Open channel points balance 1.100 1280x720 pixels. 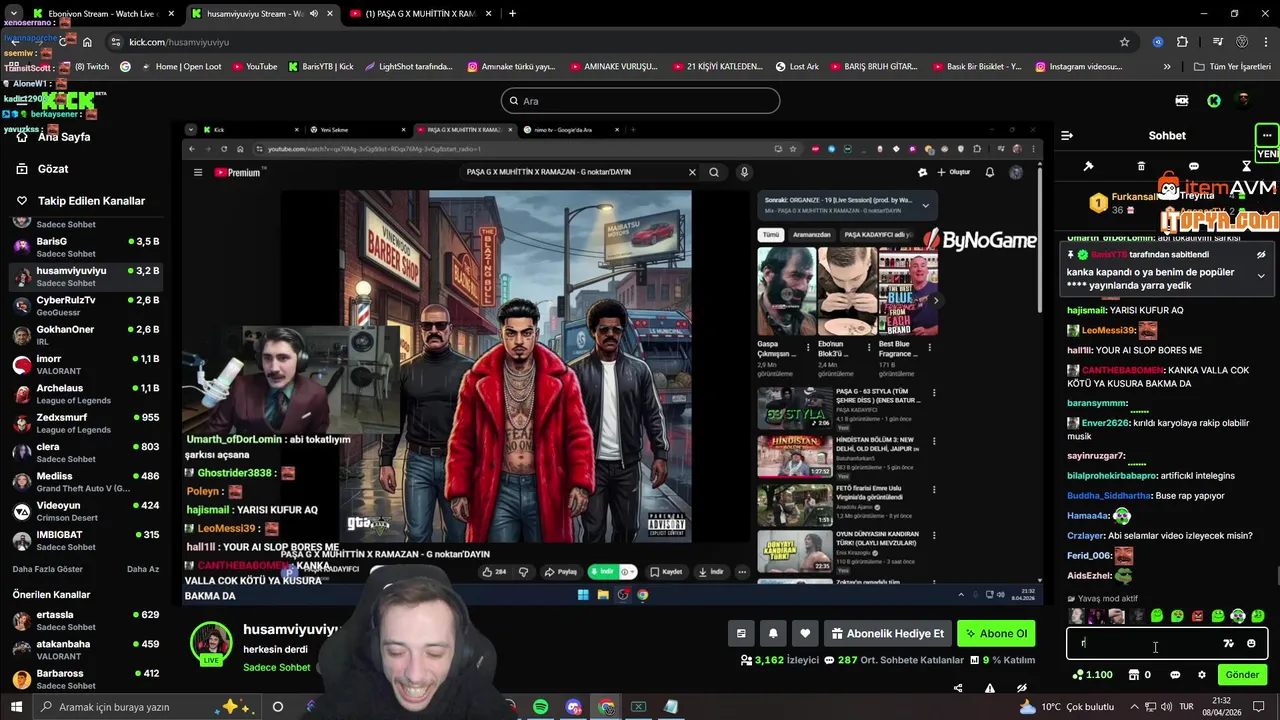[1092, 675]
